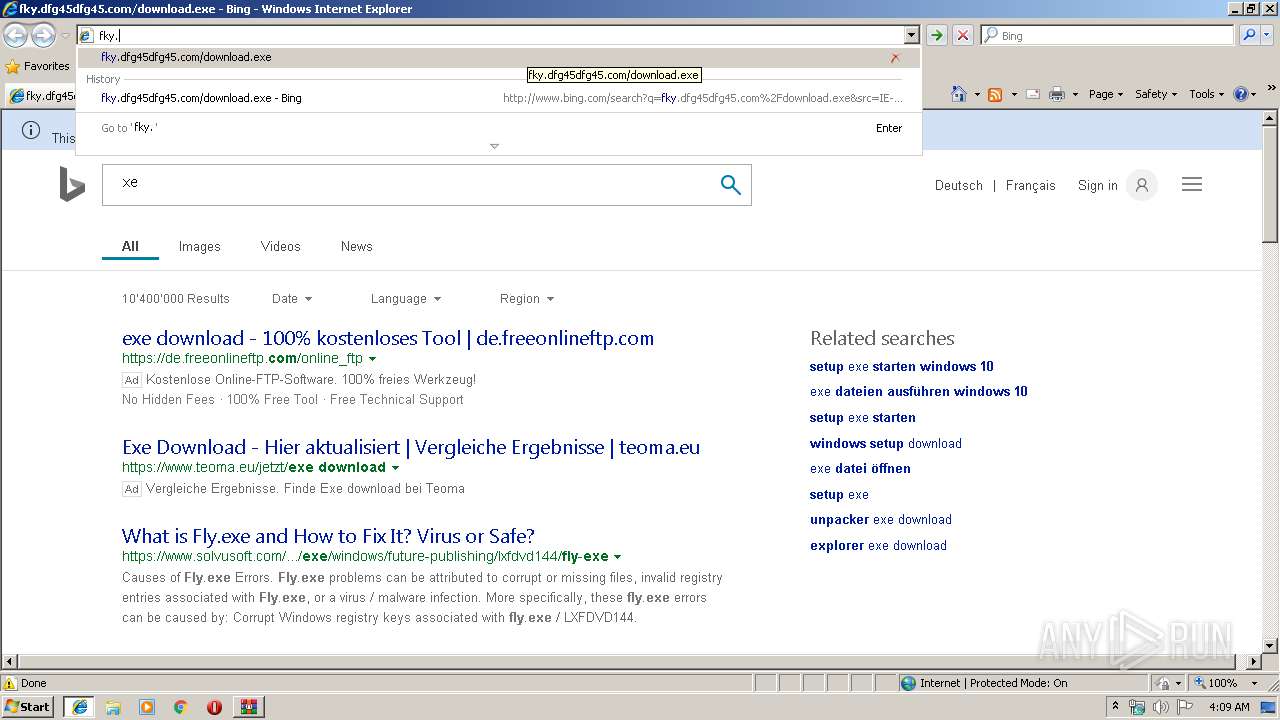The width and height of the screenshot is (1280, 720).
Task: Open the teoma.eu Exe Download ad link
Action: click(411, 447)
